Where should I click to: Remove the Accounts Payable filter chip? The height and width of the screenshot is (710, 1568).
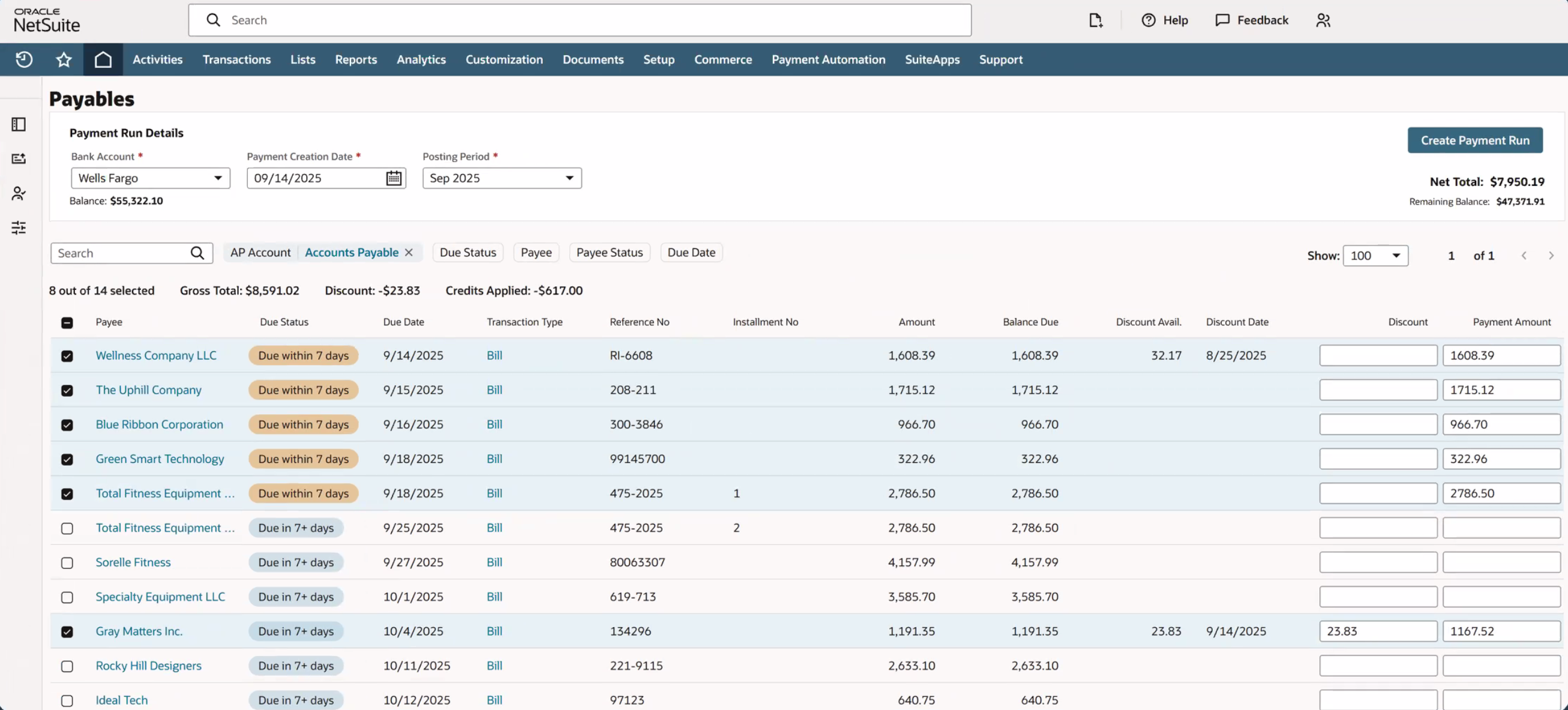pos(409,252)
